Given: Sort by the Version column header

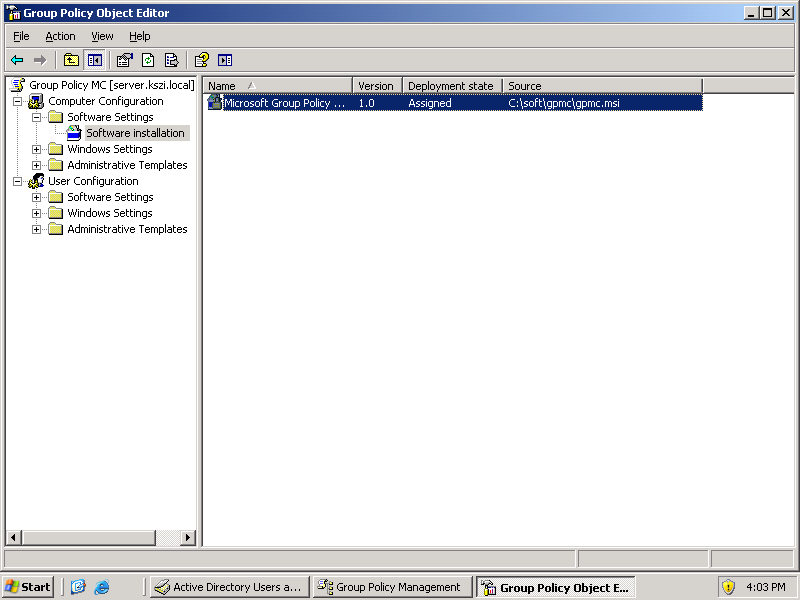Looking at the screenshot, I should [378, 86].
